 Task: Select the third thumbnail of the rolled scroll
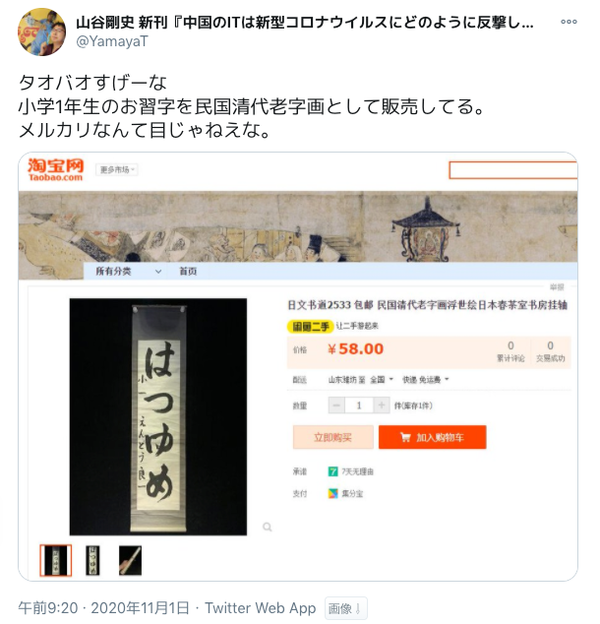pos(130,560)
